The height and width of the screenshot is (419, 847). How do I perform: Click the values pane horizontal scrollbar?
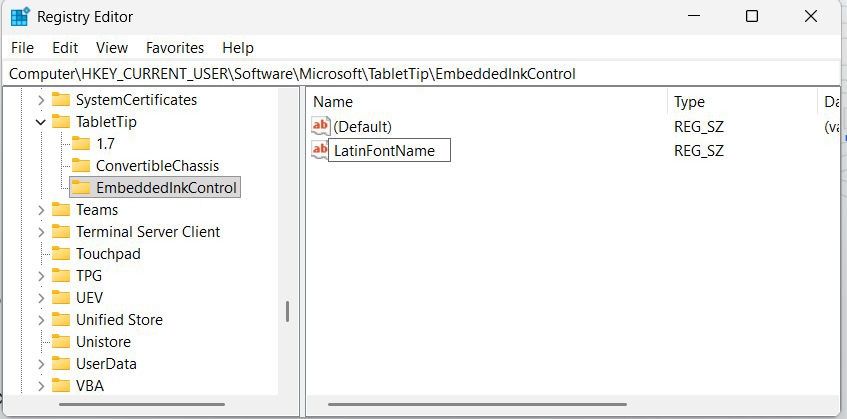477,404
